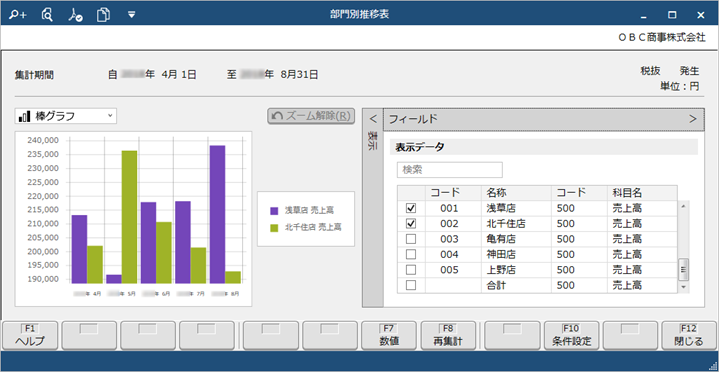Image resolution: width=719 pixels, height=372 pixels.
Task: Click the F8 再集計 button
Action: tap(448, 335)
